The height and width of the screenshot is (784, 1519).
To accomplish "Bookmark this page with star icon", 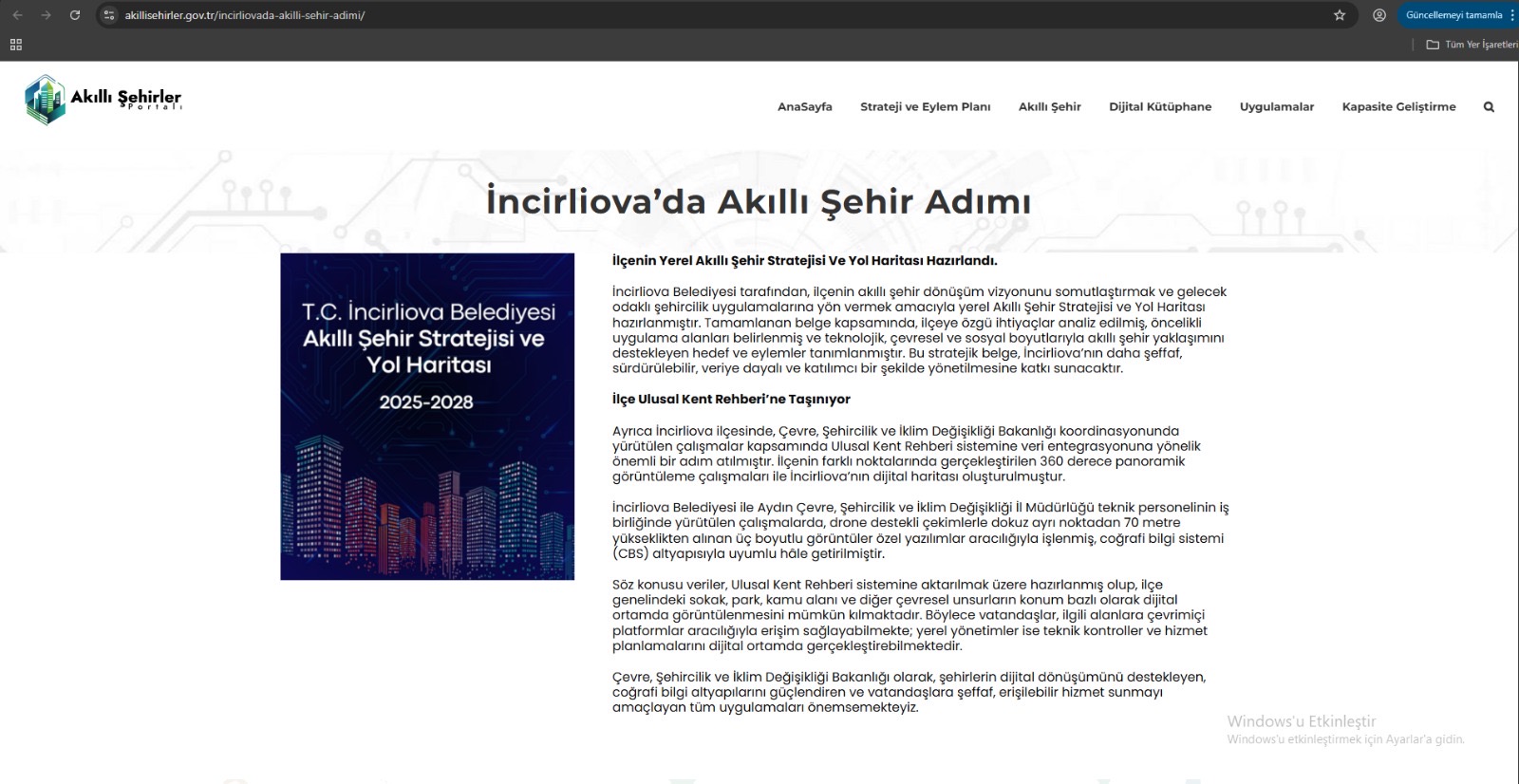I will 1340,15.
